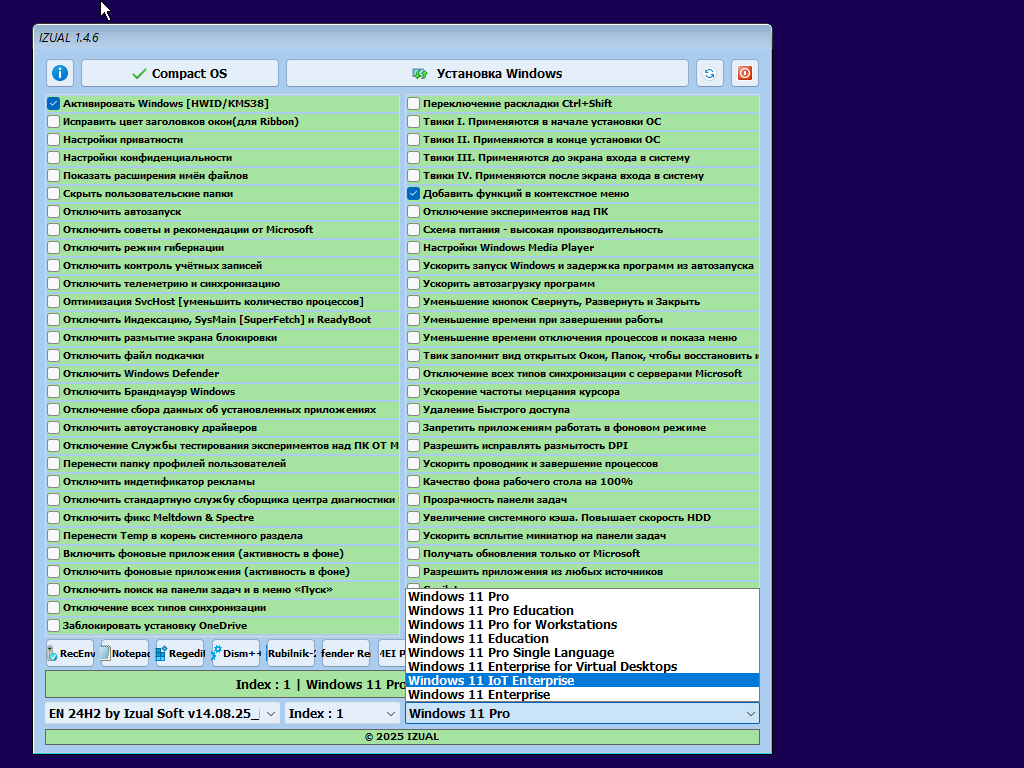
Task: Check Отключить контроль учётных записей
Action: tap(54, 265)
